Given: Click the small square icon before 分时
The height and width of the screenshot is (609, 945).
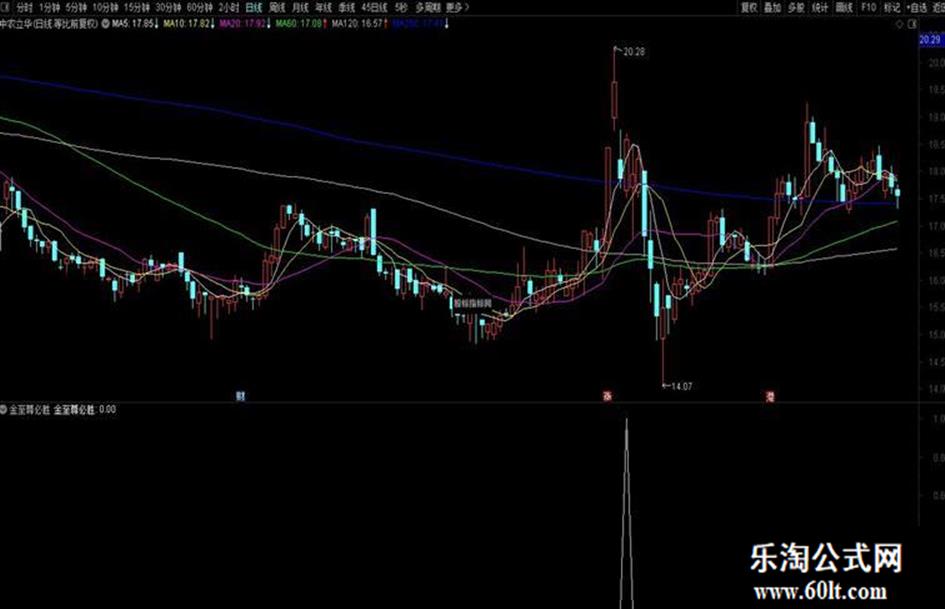Looking at the screenshot, I should 5,7.
